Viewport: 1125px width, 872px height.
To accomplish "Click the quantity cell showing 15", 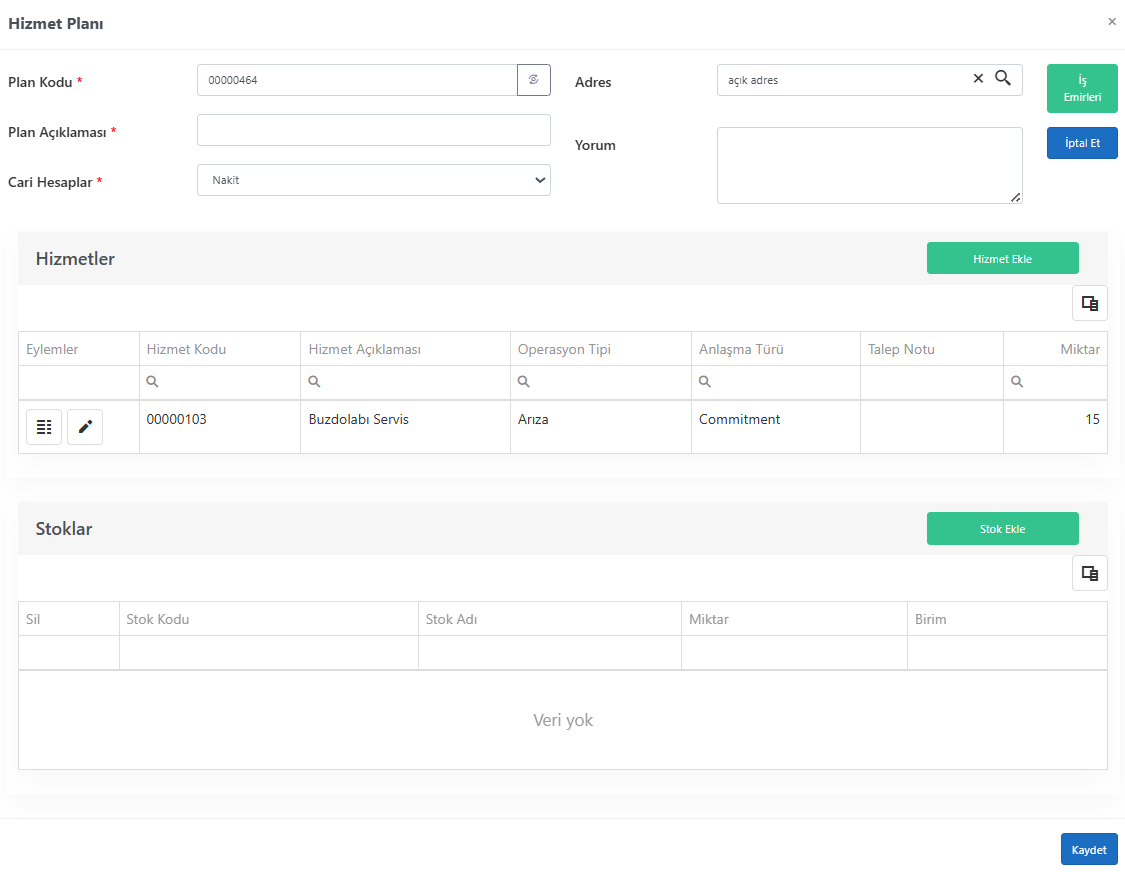I will (1055, 427).
